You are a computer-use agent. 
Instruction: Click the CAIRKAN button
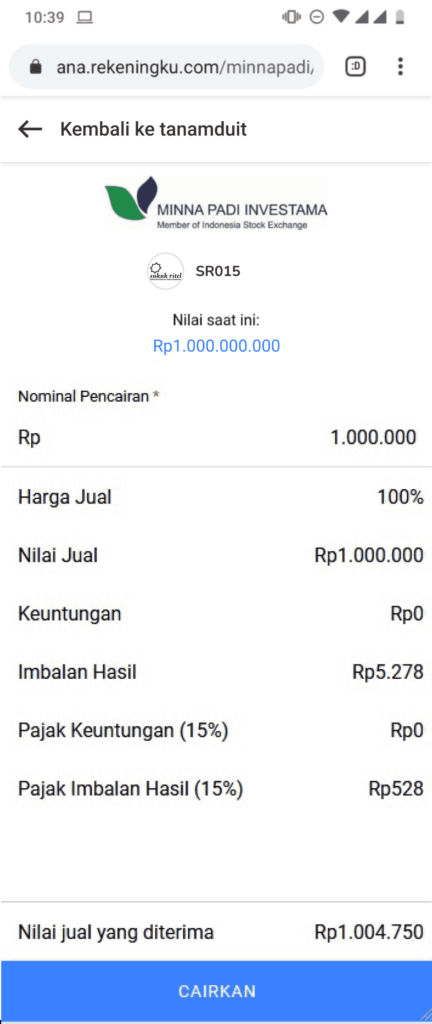point(216,991)
